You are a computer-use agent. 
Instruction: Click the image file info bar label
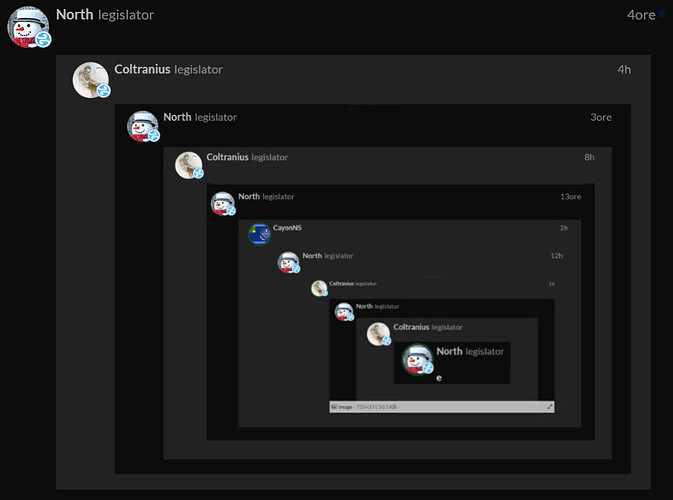346,407
